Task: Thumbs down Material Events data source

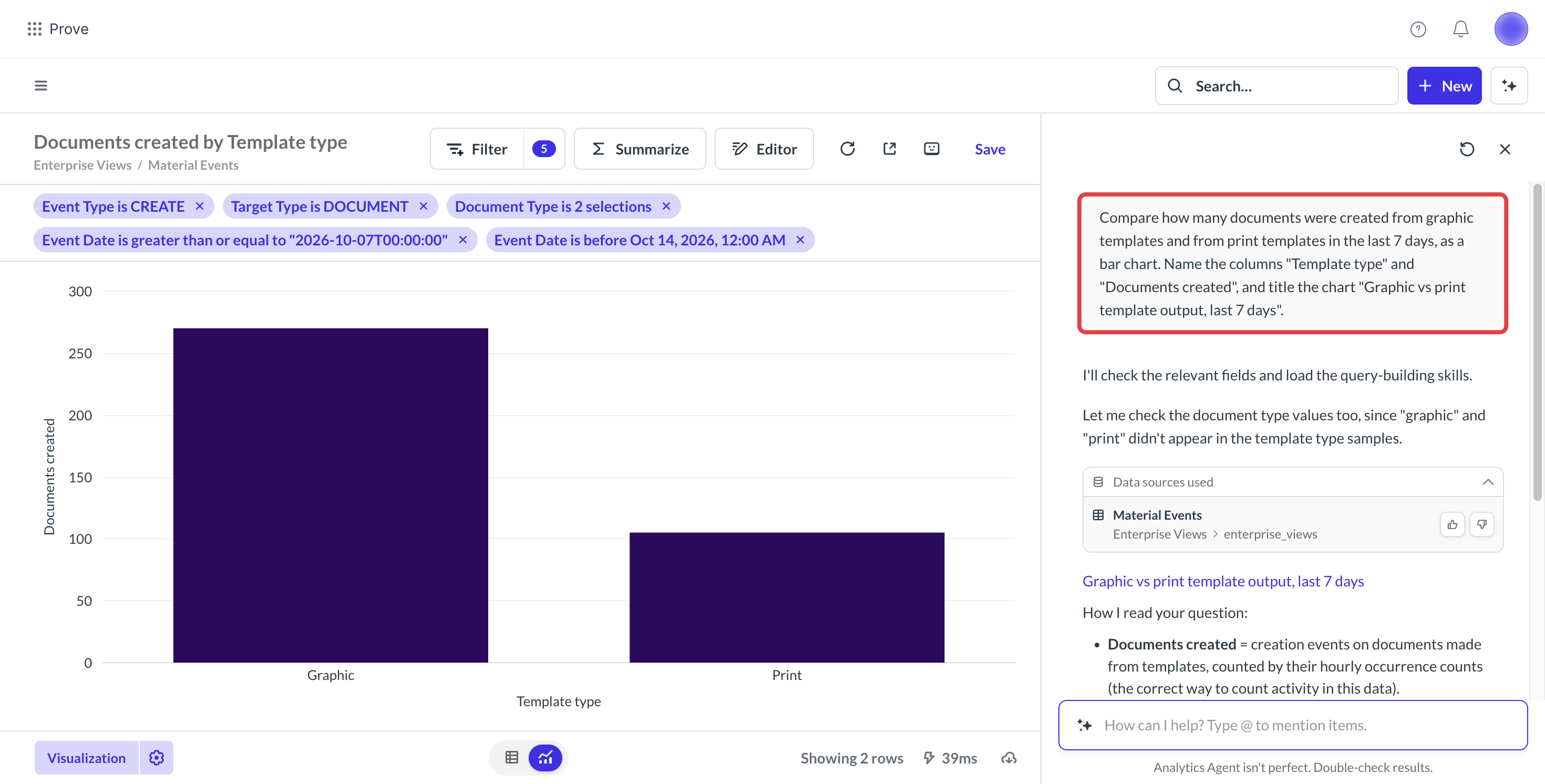Action: (x=1481, y=524)
